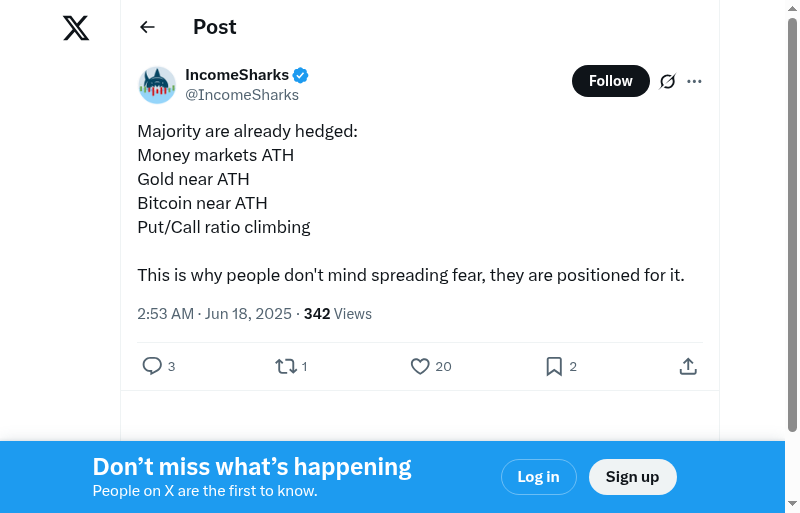Screen dimensions: 800x513
Task: Click the Grok circle-slash icon
Action: pyautogui.click(x=668, y=81)
